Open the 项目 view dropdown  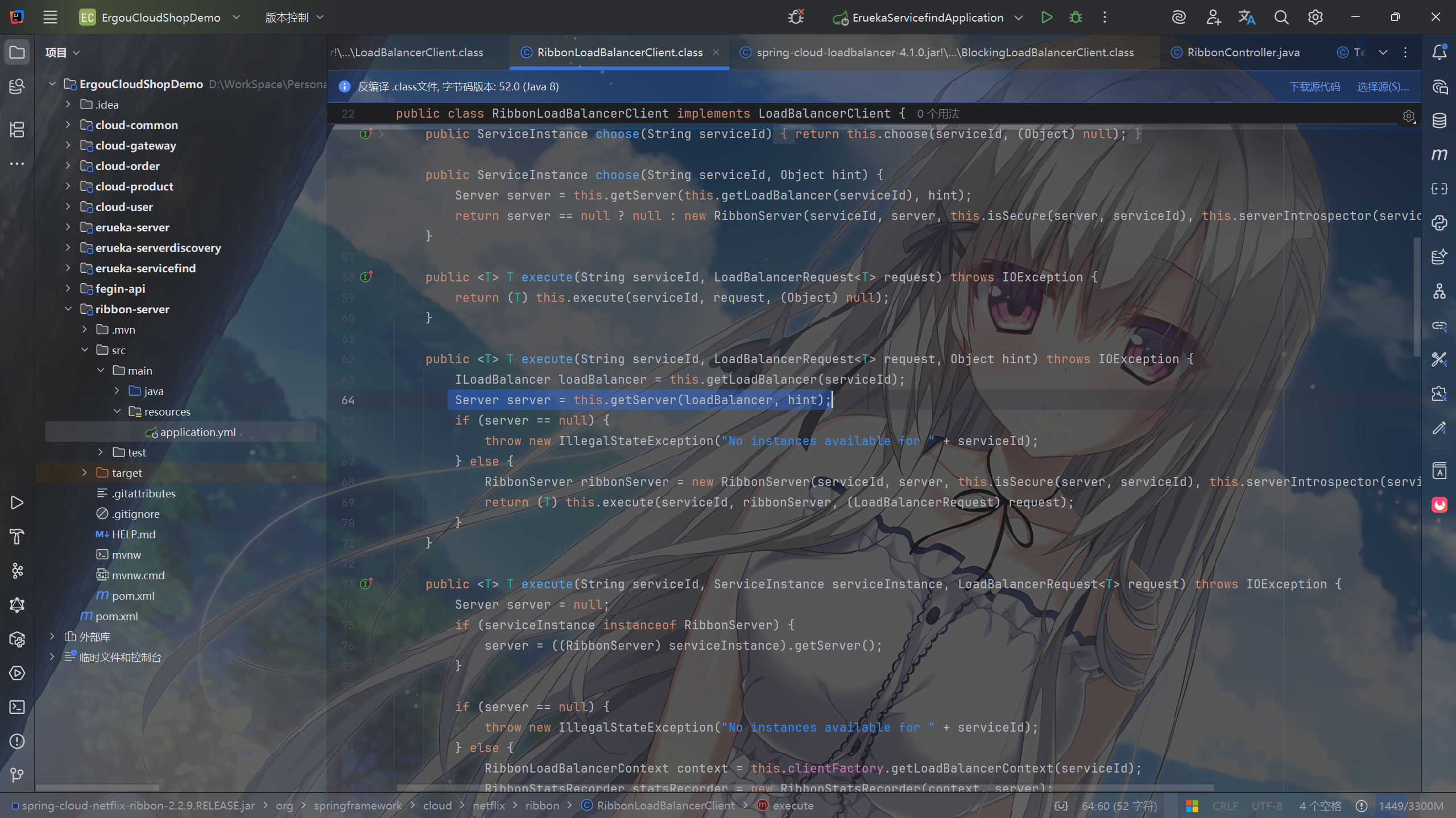(63, 52)
